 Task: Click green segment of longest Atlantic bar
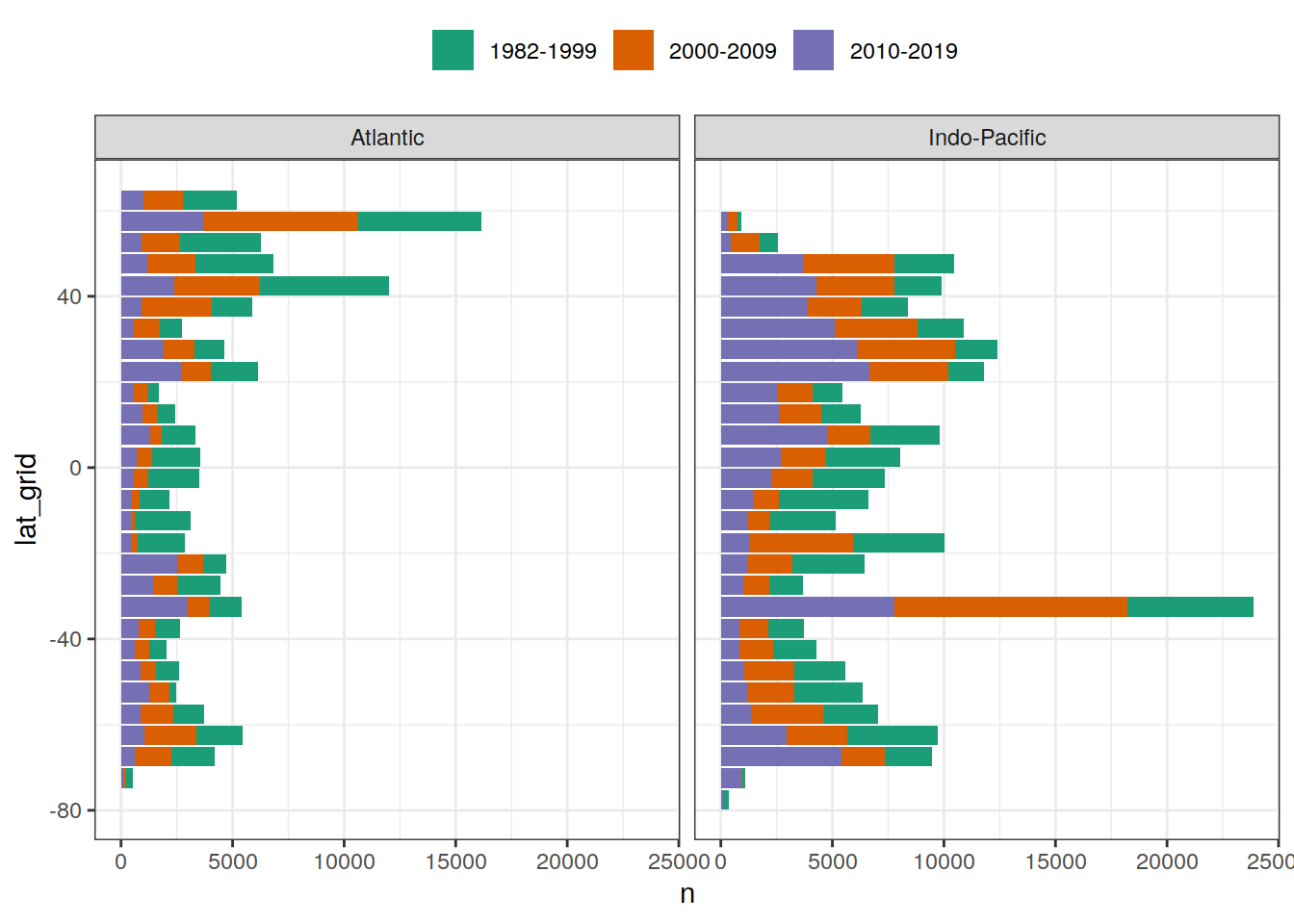(x=419, y=221)
